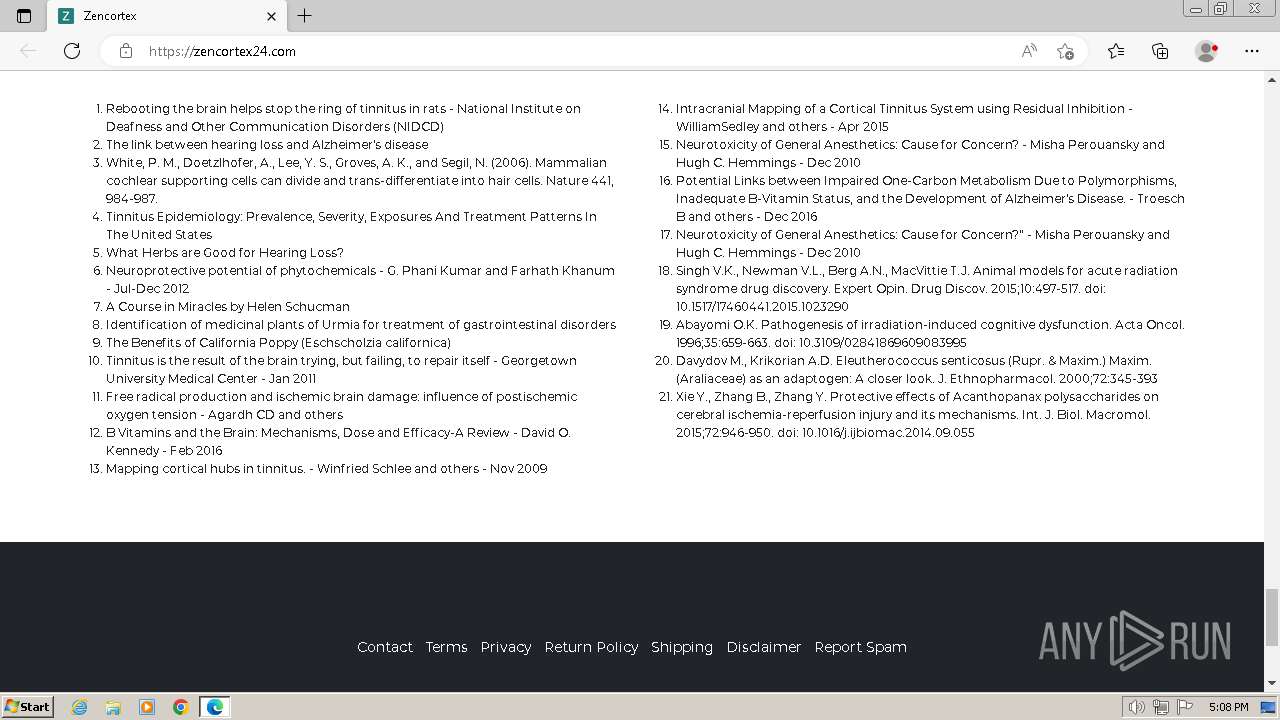The image size is (1280, 720).
Task: Open the Return Policy link
Action: point(591,647)
